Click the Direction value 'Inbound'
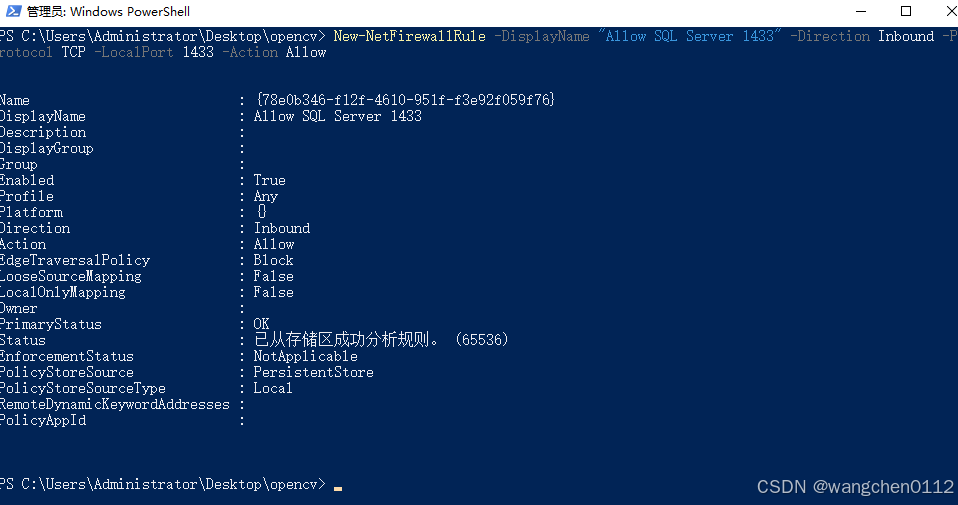The height and width of the screenshot is (505, 958). point(282,228)
